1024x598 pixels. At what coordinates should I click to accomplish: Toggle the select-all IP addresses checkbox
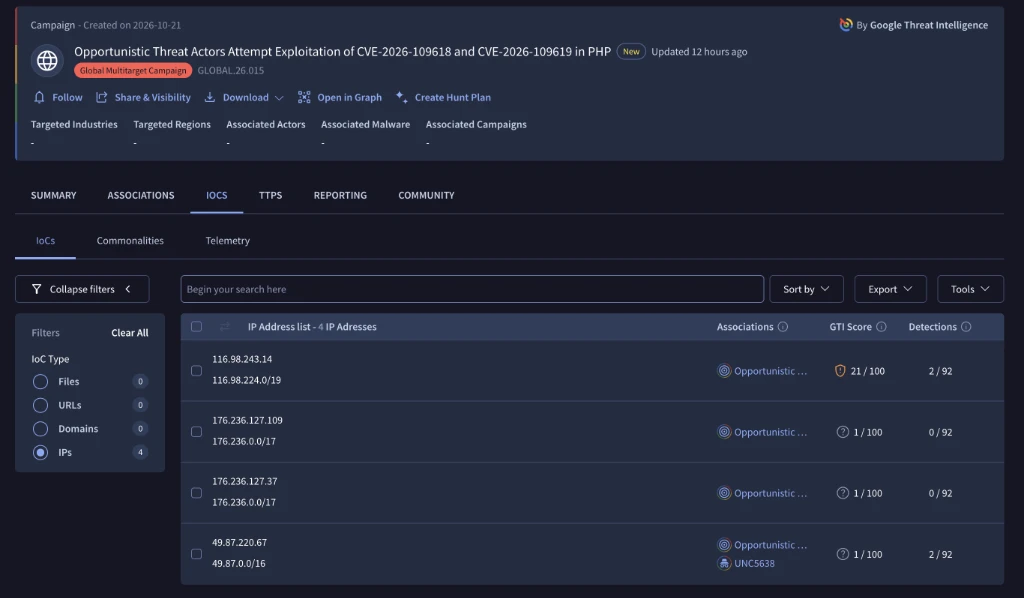pos(197,326)
